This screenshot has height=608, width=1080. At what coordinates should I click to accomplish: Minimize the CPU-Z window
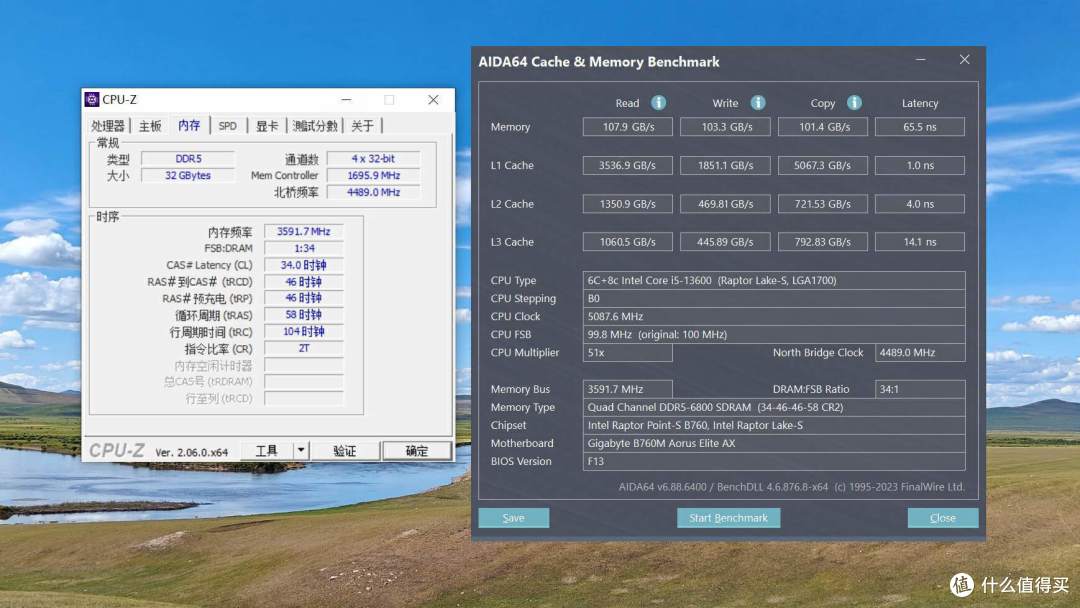(346, 100)
